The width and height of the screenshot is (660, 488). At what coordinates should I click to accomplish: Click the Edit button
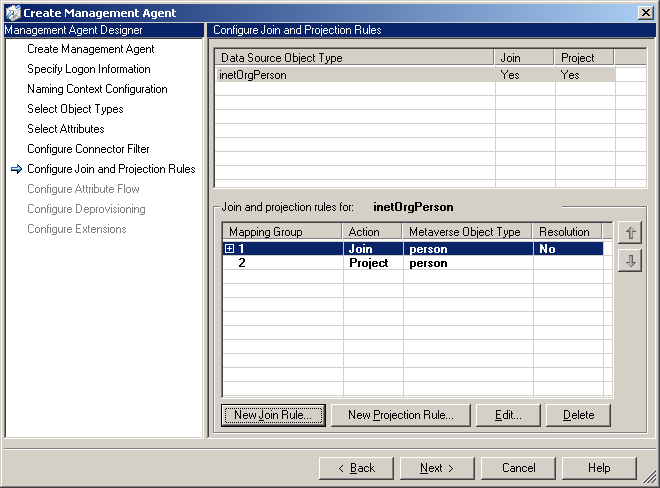(x=508, y=415)
